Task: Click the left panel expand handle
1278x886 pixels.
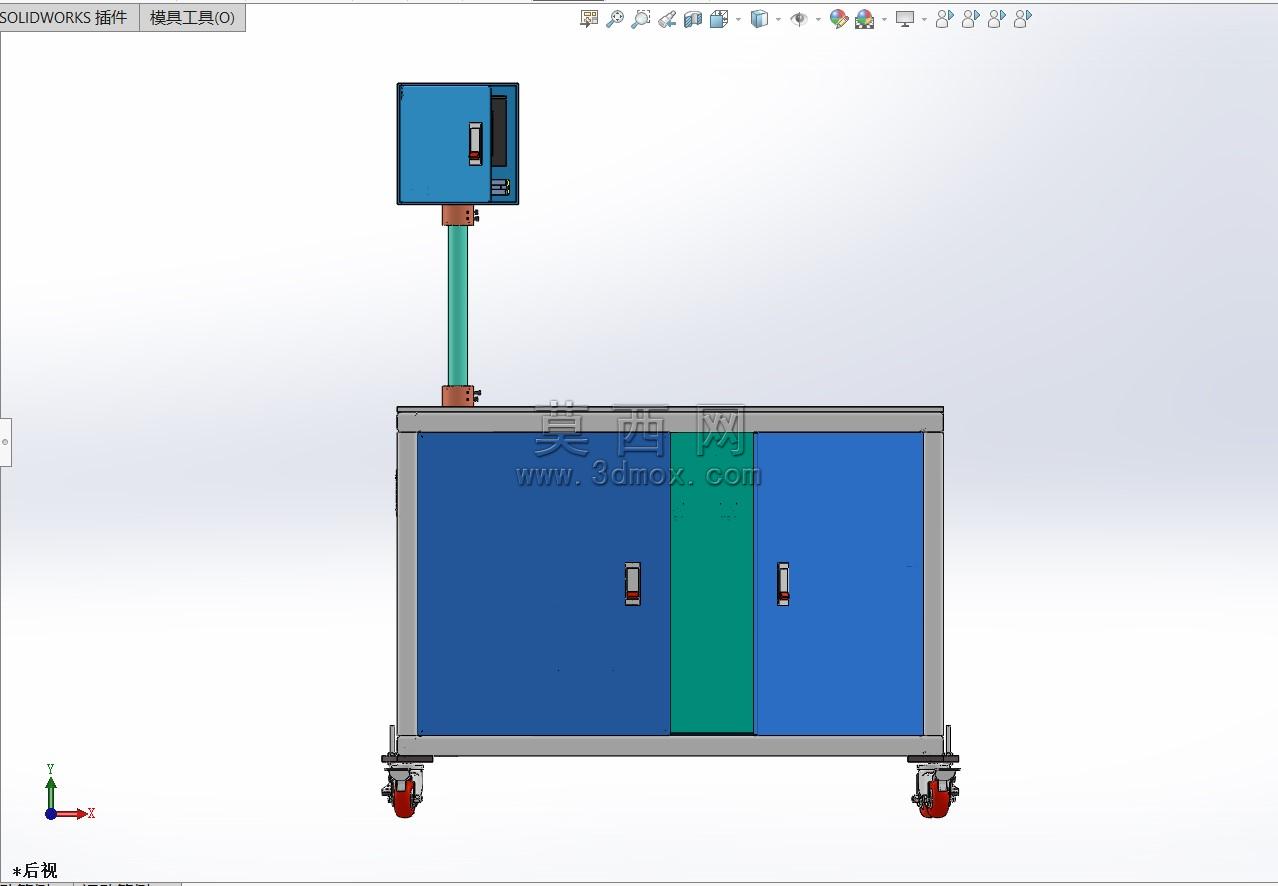Action: pos(5,441)
